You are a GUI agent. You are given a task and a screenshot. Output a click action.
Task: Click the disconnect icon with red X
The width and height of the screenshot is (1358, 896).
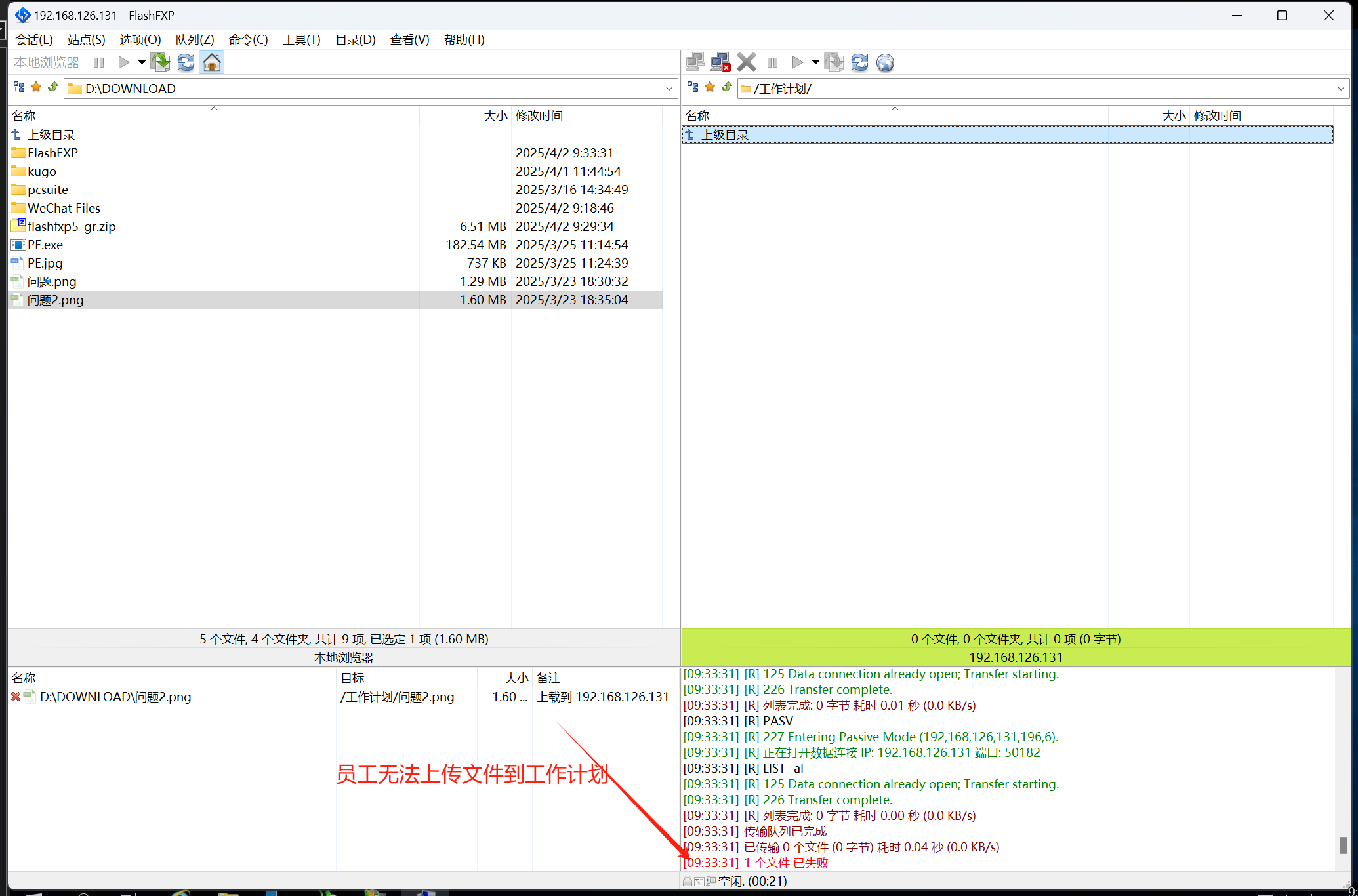click(720, 62)
